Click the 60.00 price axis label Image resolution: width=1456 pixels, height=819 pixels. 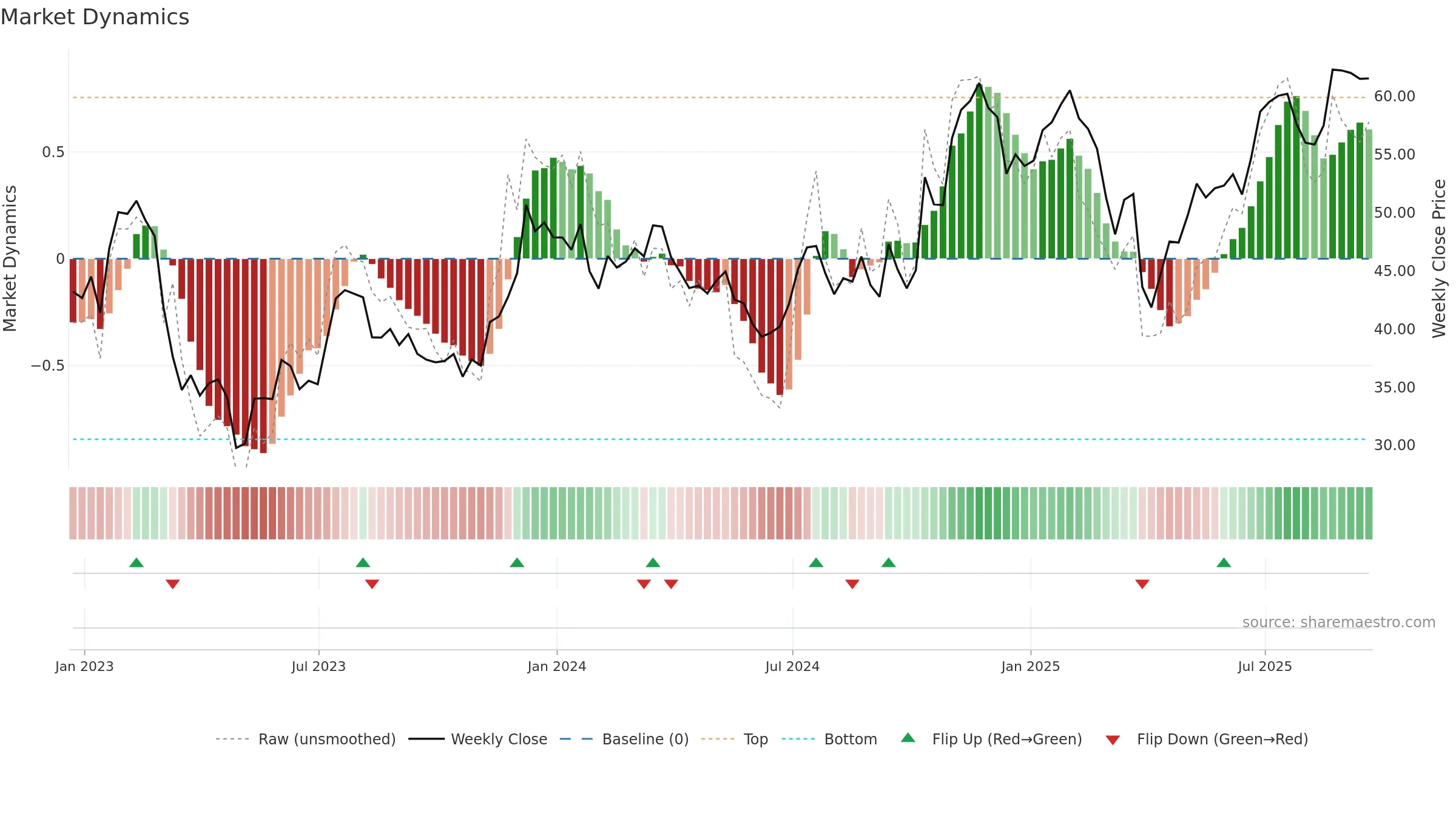[x=1395, y=96]
